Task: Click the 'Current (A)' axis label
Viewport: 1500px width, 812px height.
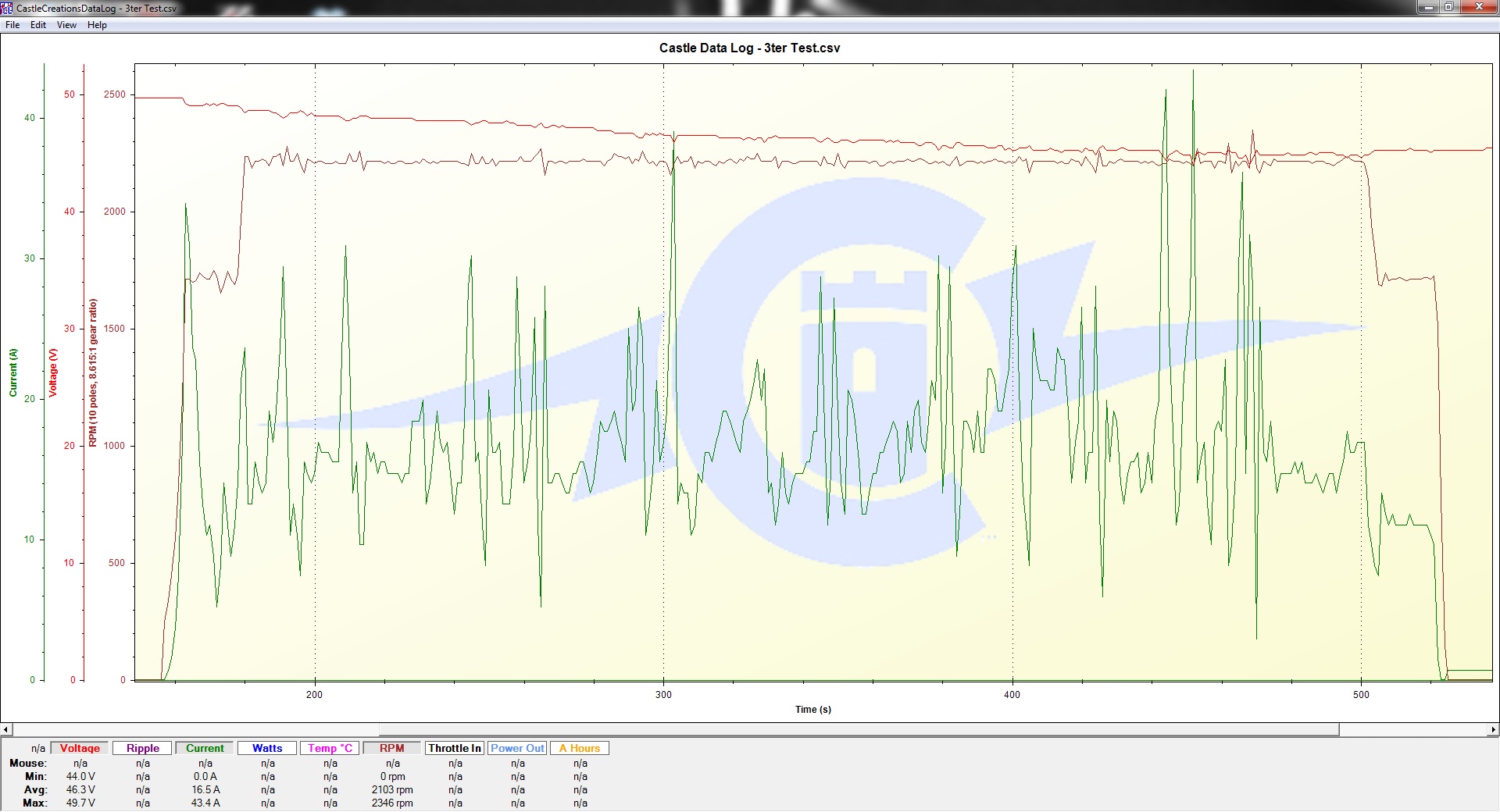Action: pyautogui.click(x=13, y=372)
